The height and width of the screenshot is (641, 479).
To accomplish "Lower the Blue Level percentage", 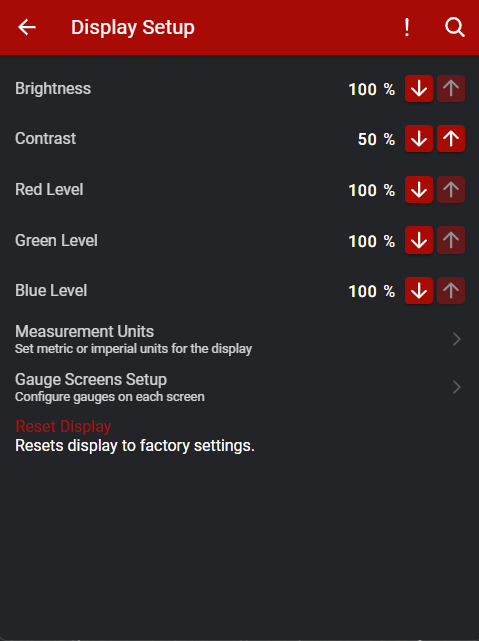I will 419,290.
